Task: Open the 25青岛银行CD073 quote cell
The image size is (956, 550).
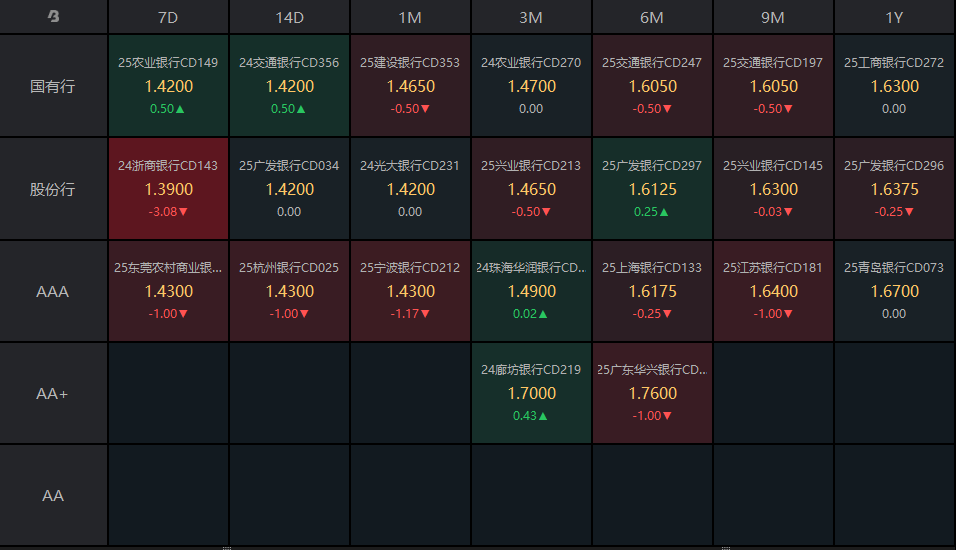Action: pos(894,291)
